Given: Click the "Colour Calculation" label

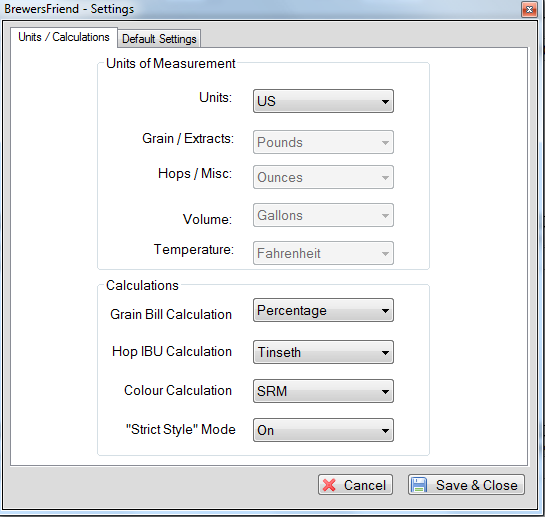Looking at the screenshot, I should click(x=178, y=390).
